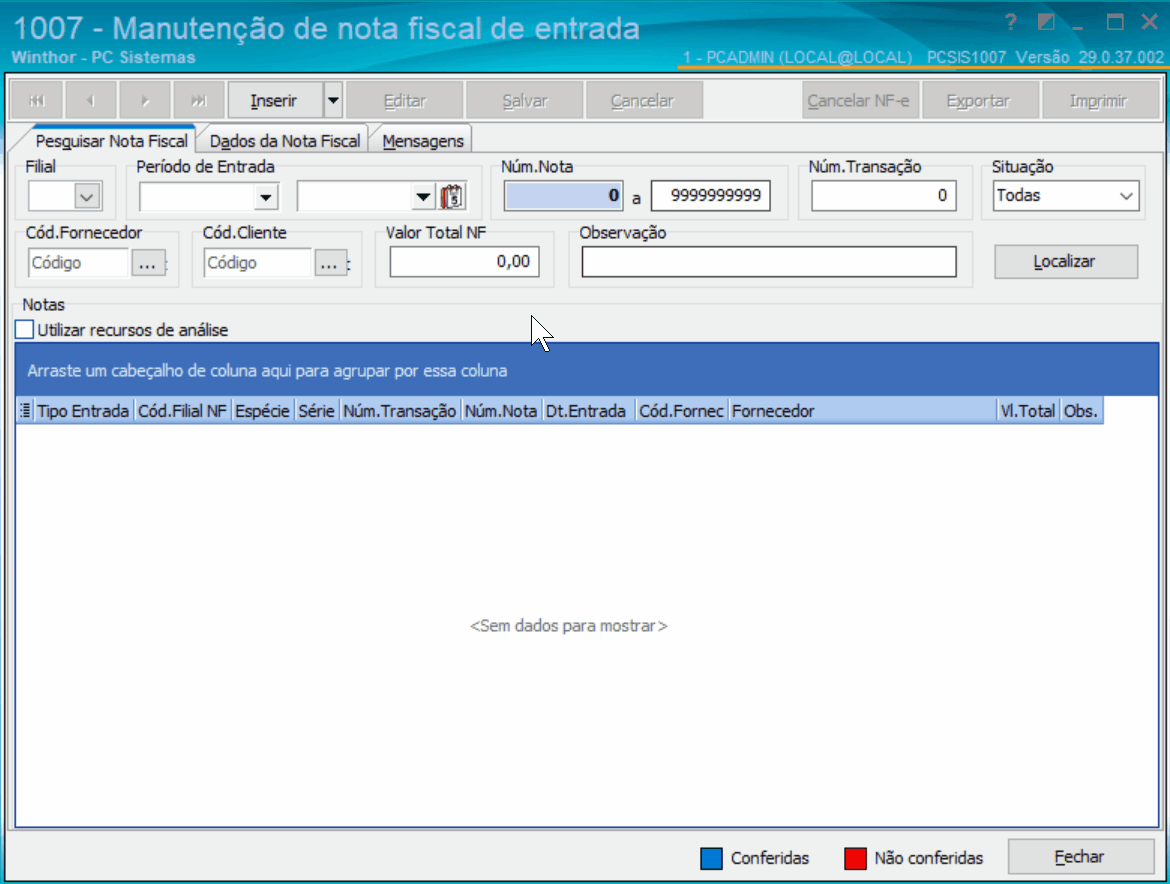Open end date dropdown in Período de Entrada

tap(423, 198)
